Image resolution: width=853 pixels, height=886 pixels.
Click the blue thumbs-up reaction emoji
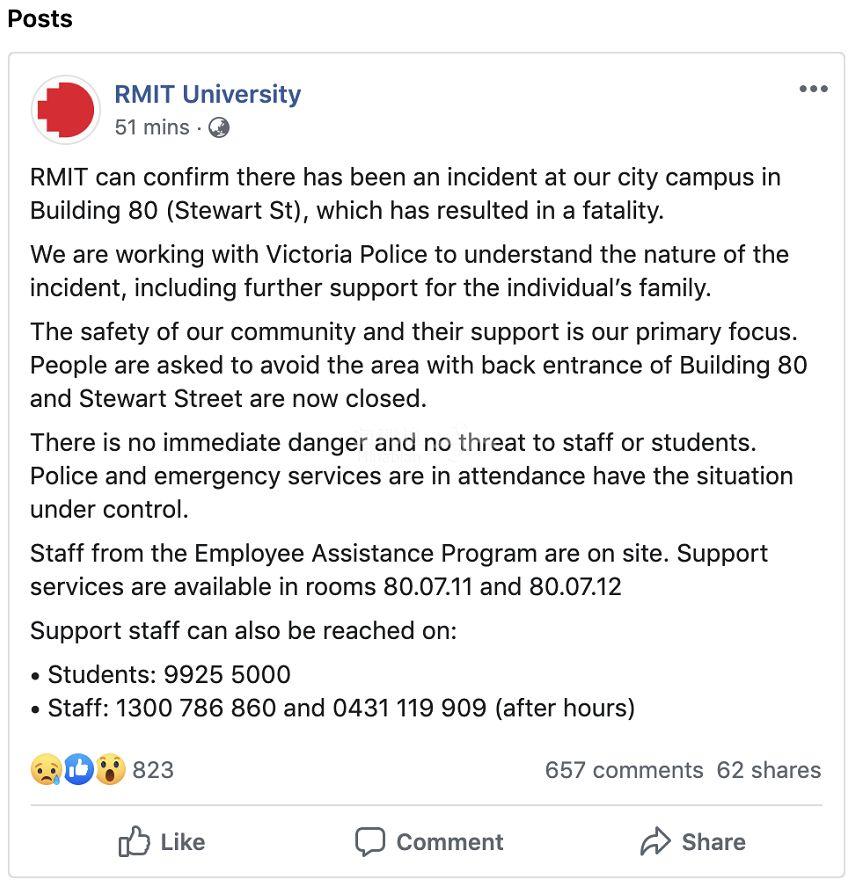(78, 769)
